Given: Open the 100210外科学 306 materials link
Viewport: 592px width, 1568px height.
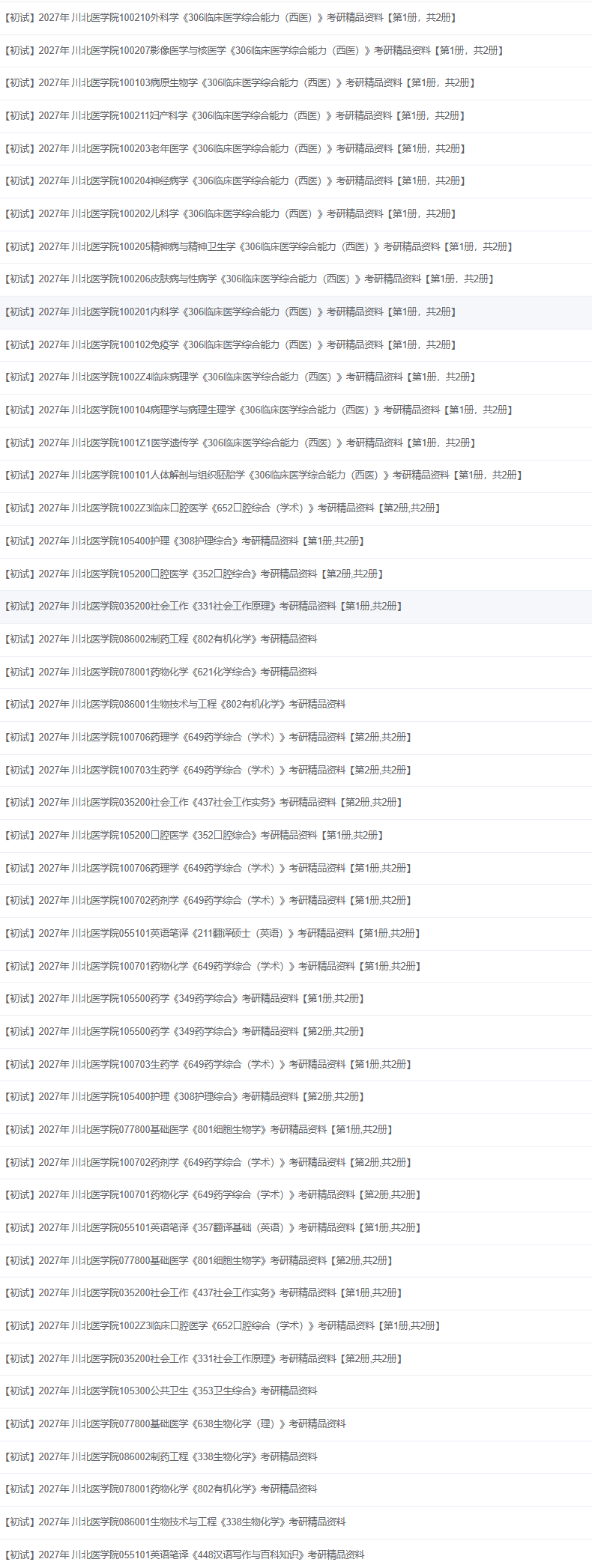Looking at the screenshot, I should [x=229, y=17].
